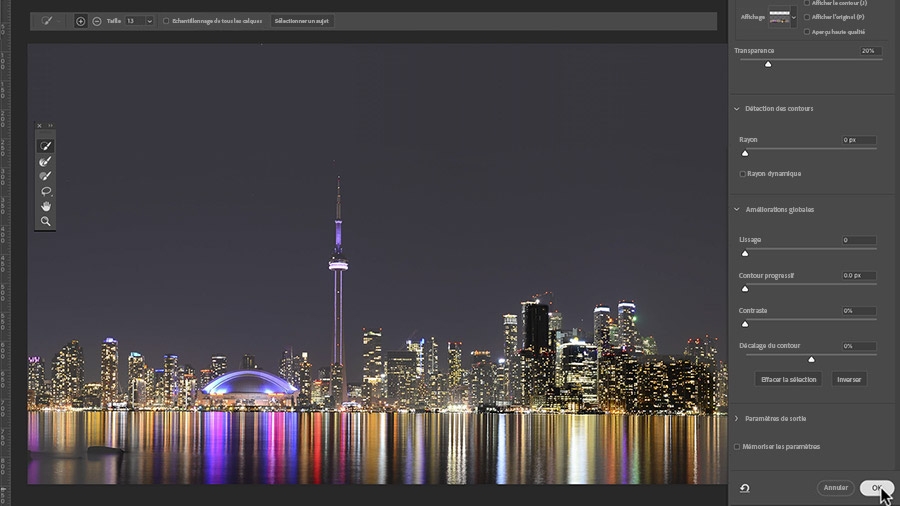Click the Lissage value field
900x506 pixels.
pos(859,240)
